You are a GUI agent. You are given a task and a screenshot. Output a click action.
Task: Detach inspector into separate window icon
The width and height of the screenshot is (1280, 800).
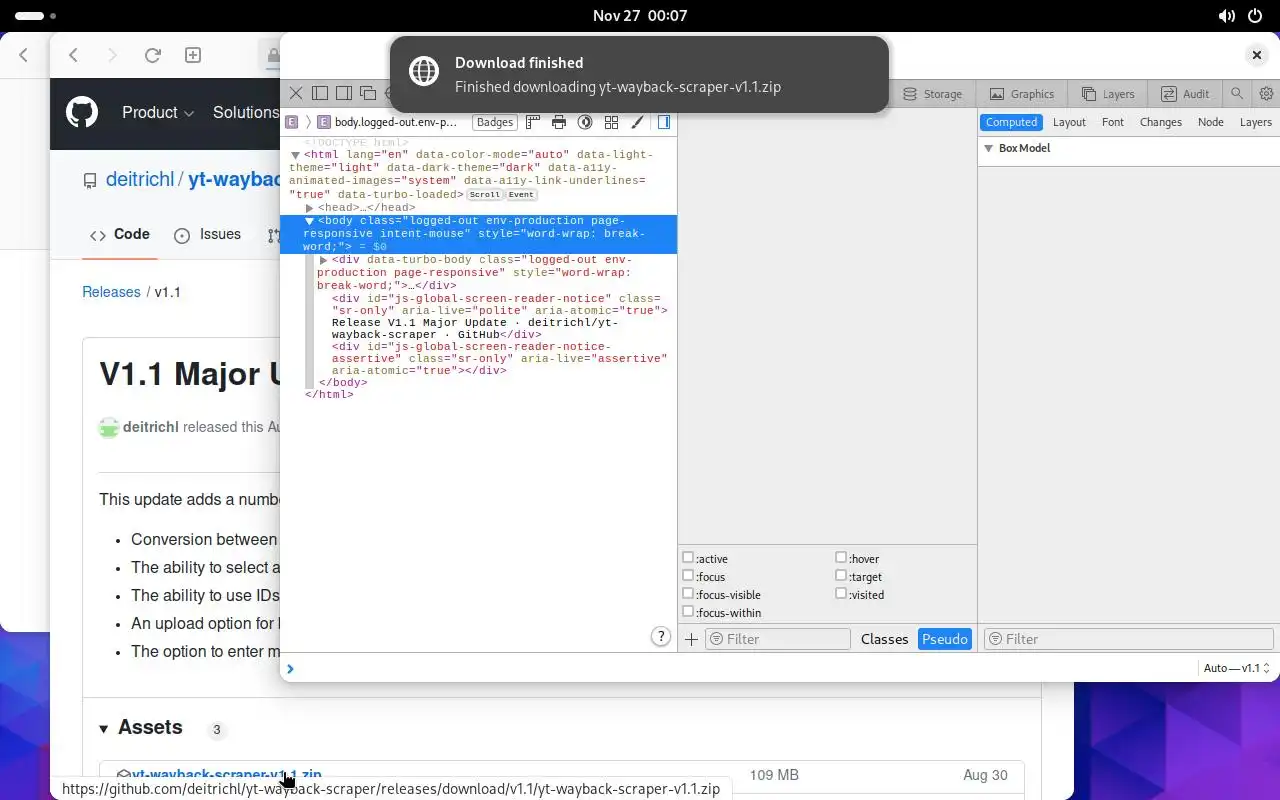tap(367, 93)
